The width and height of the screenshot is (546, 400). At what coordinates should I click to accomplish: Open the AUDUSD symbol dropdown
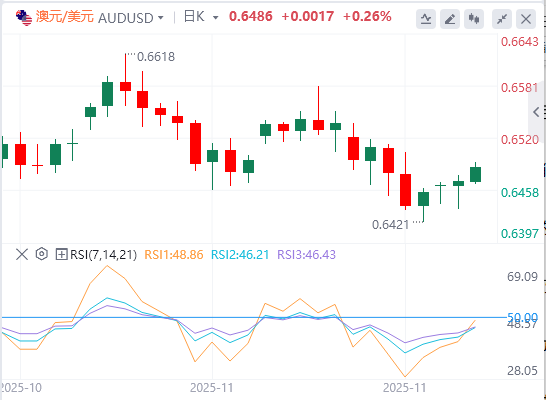(x=161, y=17)
